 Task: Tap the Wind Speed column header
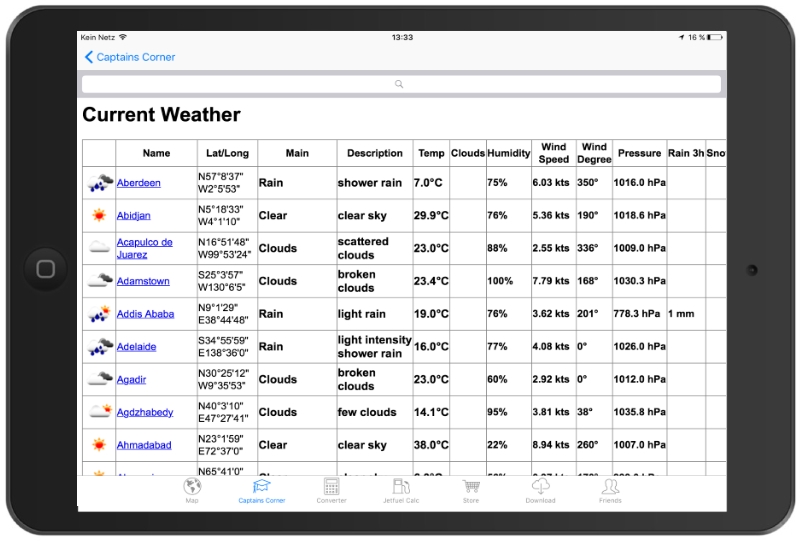click(x=554, y=153)
